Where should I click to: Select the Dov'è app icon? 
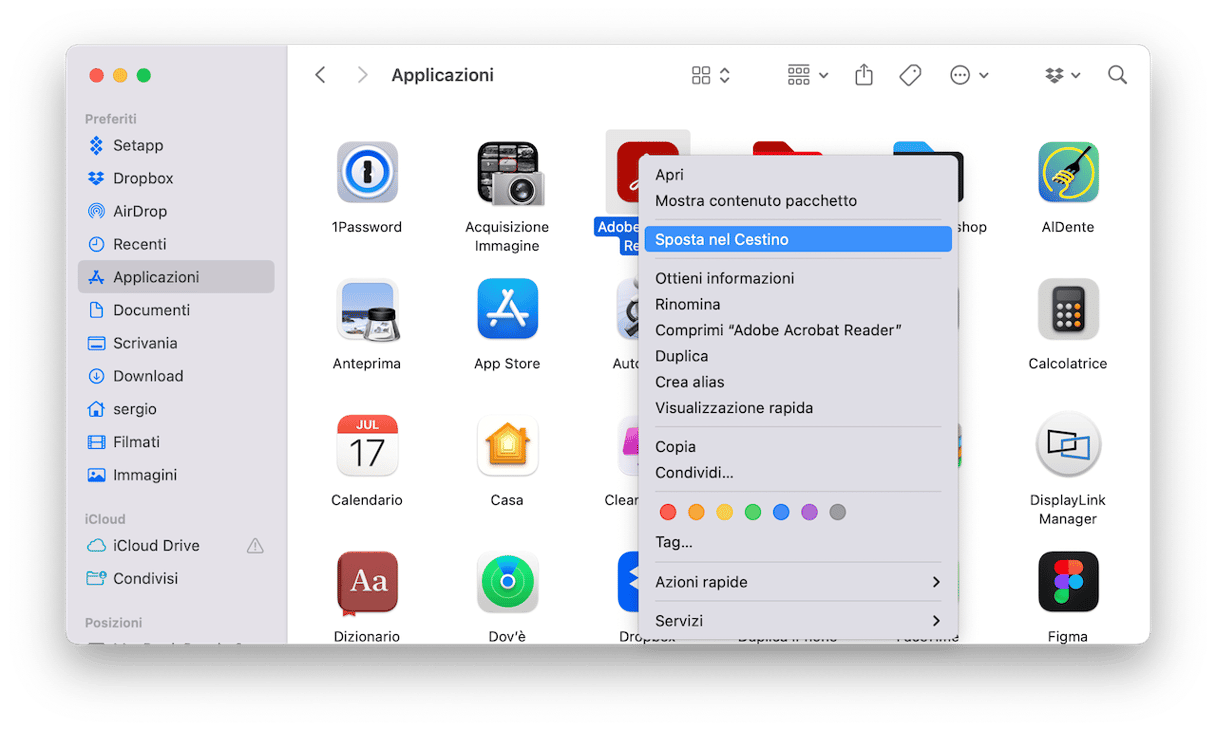pos(507,582)
